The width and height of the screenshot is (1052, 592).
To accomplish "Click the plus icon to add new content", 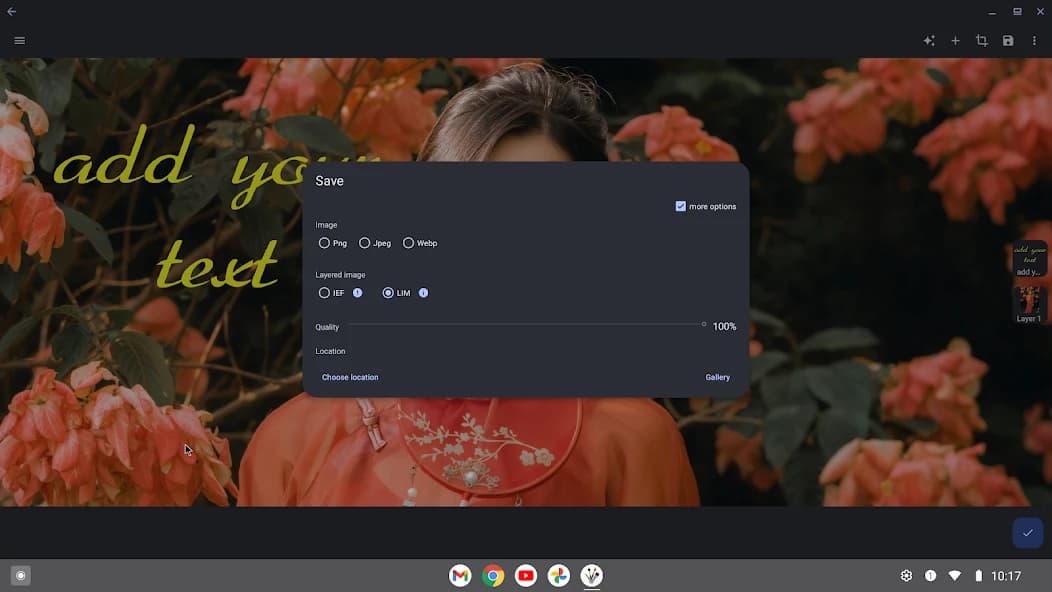I will [x=955, y=40].
